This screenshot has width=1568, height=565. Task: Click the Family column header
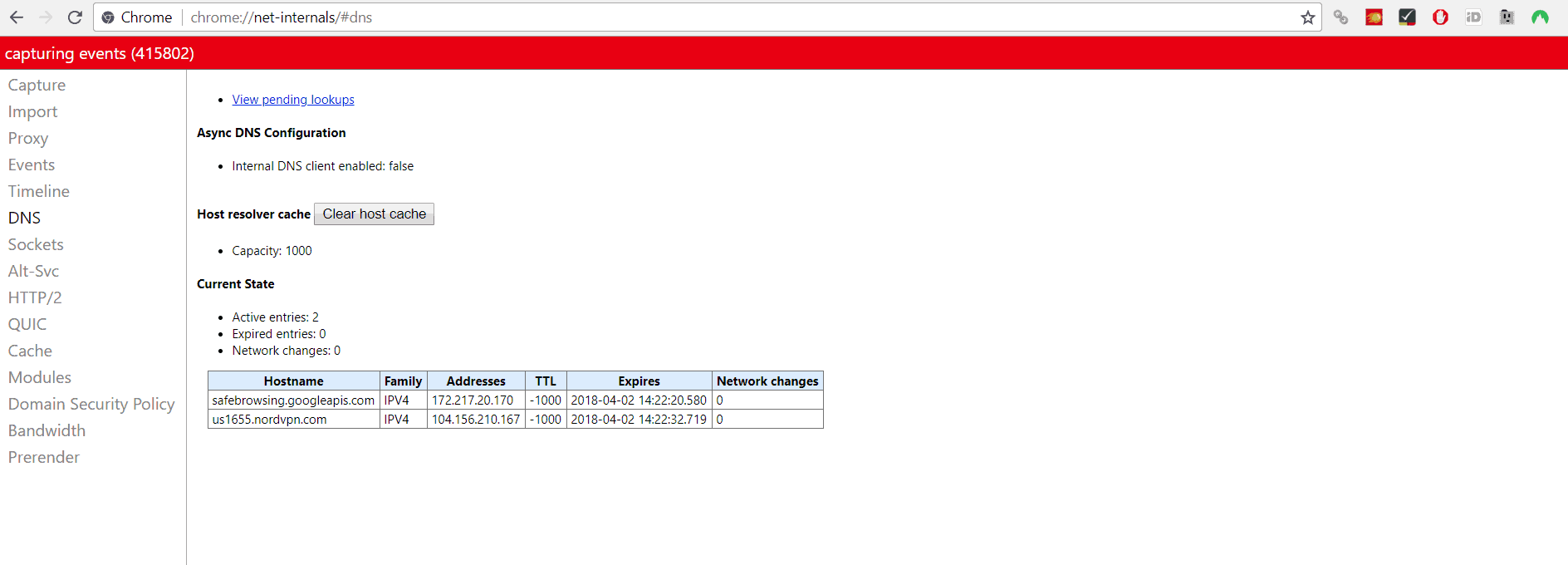click(404, 381)
